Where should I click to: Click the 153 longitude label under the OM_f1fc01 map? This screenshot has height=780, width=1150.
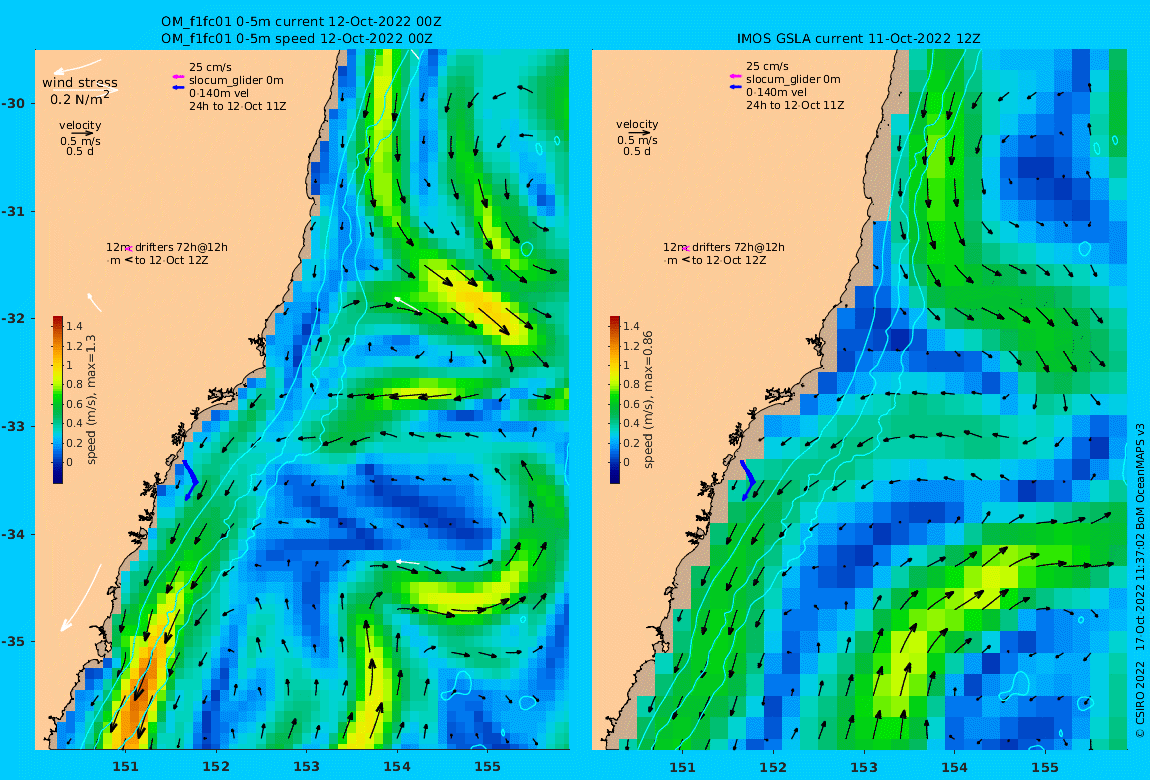click(x=307, y=767)
